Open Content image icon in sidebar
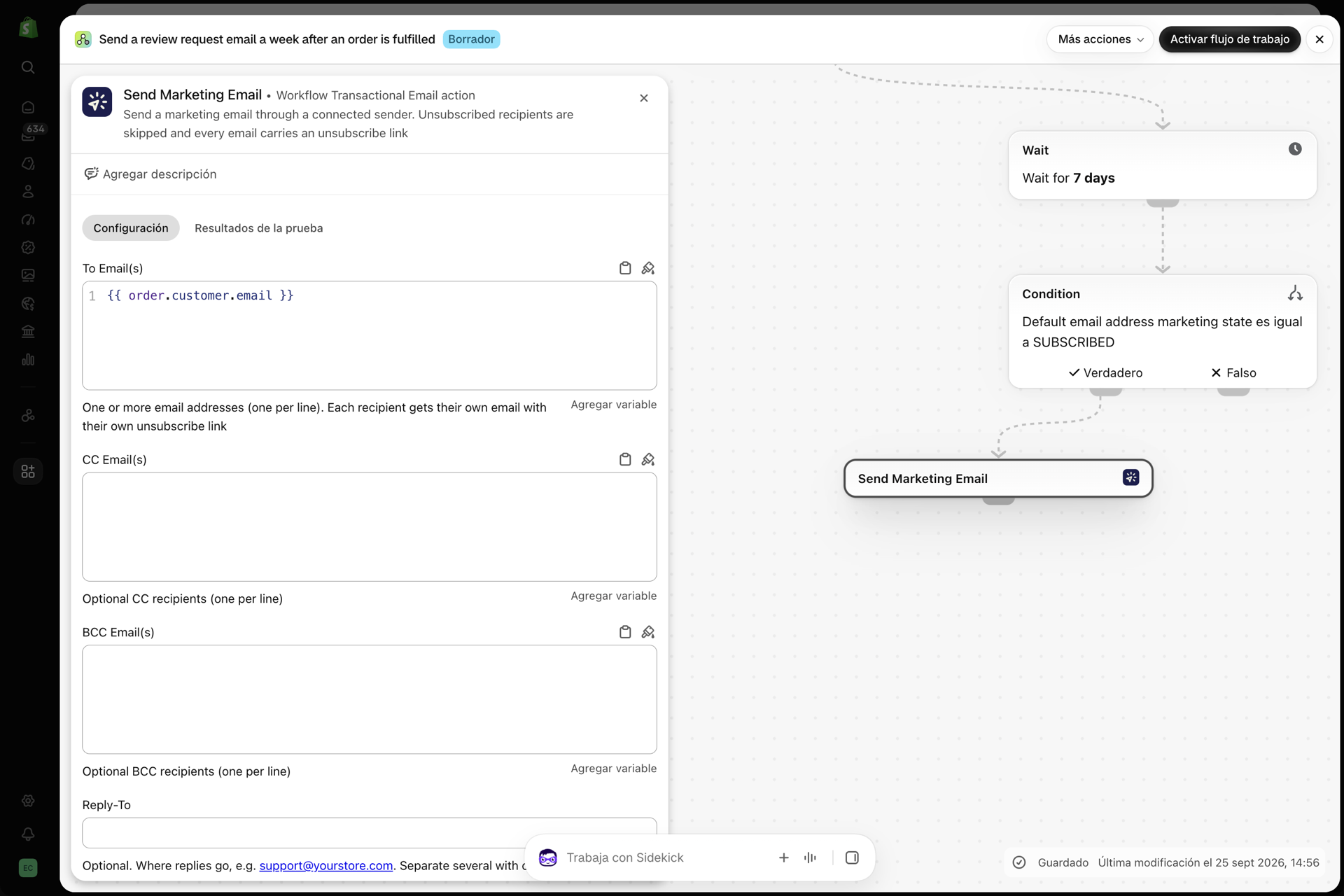The image size is (1344, 896). [28, 275]
